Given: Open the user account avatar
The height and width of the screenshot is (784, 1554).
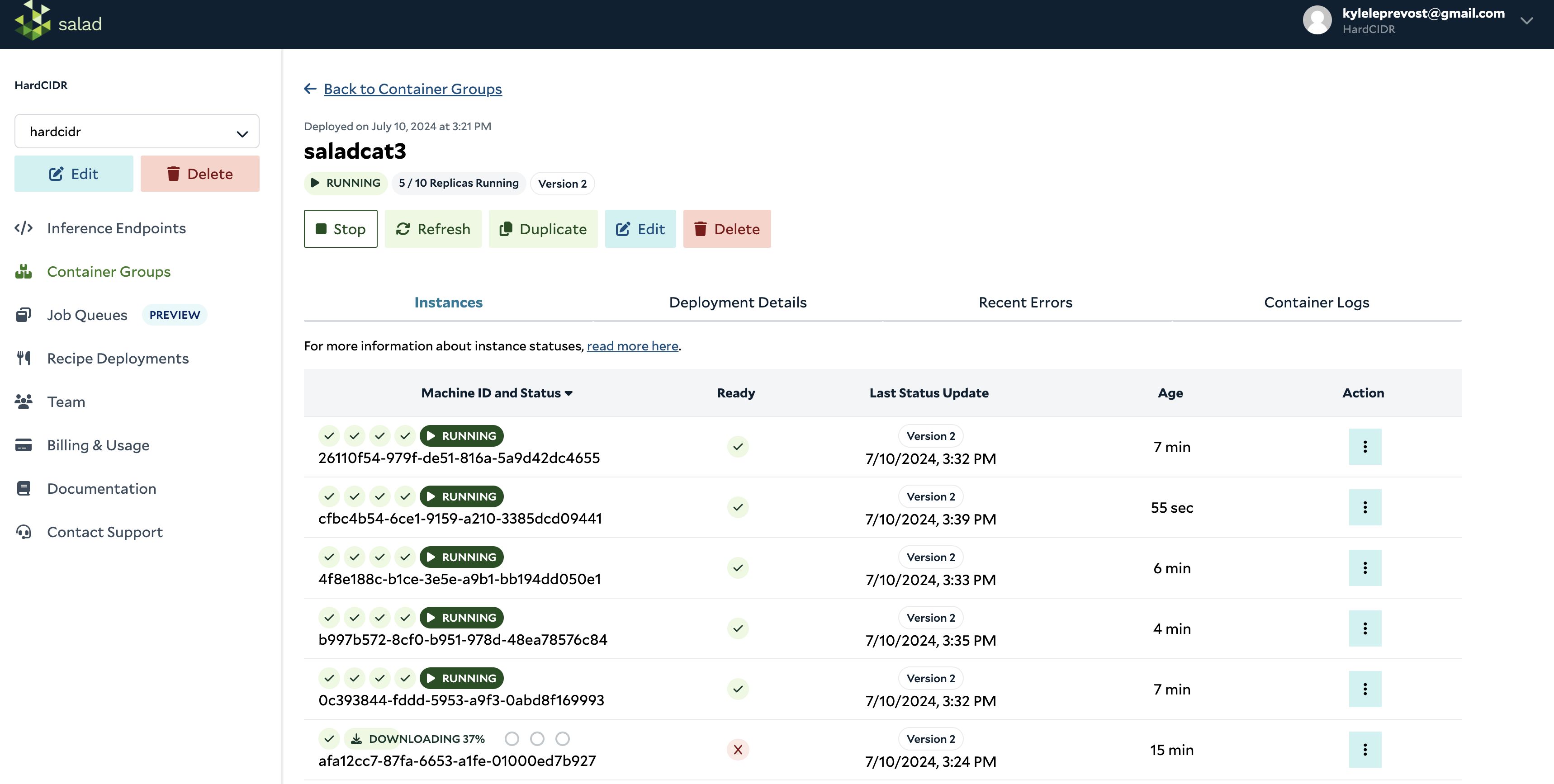Looking at the screenshot, I should click(1317, 20).
